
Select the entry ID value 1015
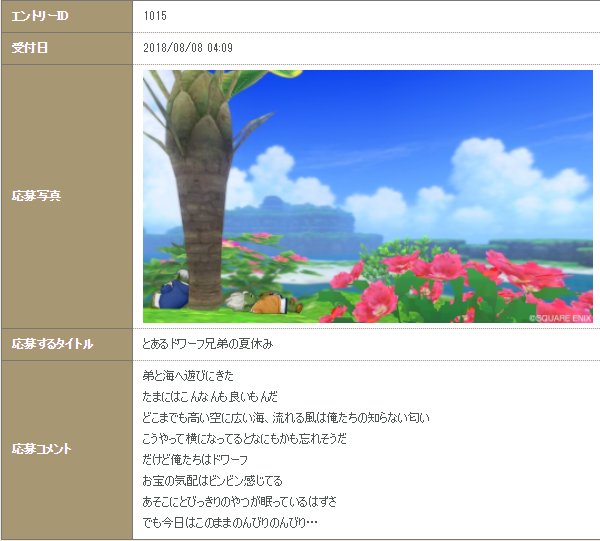pyautogui.click(x=155, y=16)
